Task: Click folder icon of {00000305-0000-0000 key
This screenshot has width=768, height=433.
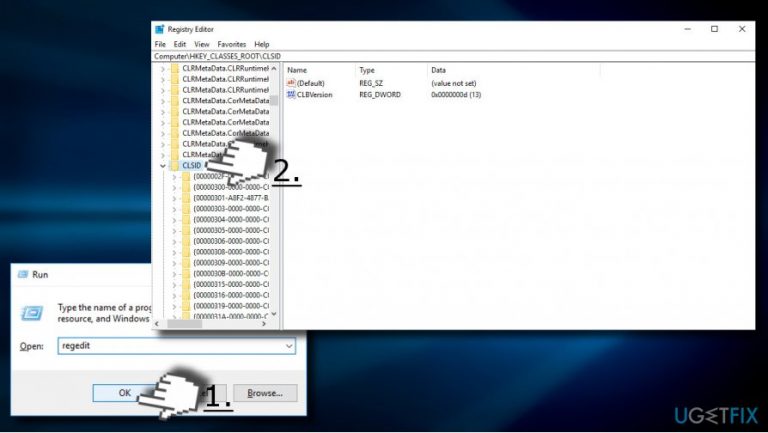Action: pyautogui.click(x=186, y=230)
